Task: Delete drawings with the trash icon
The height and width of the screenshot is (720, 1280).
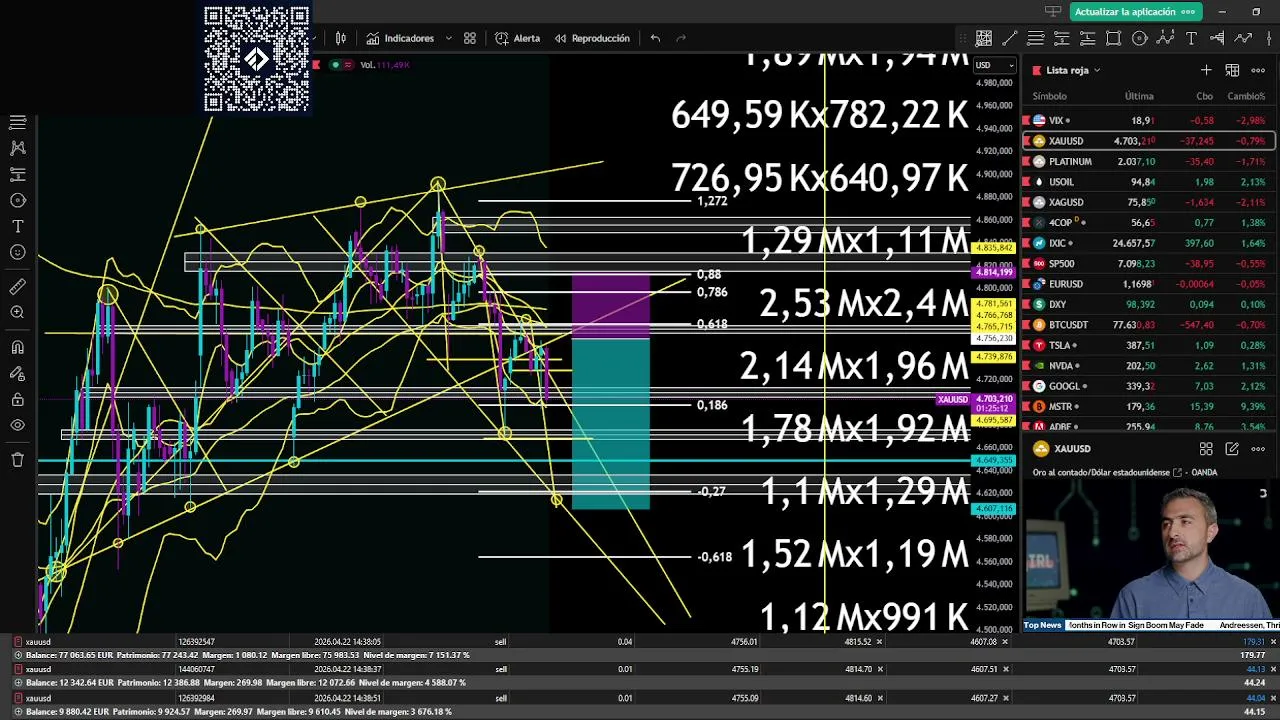Action: pyautogui.click(x=17, y=459)
